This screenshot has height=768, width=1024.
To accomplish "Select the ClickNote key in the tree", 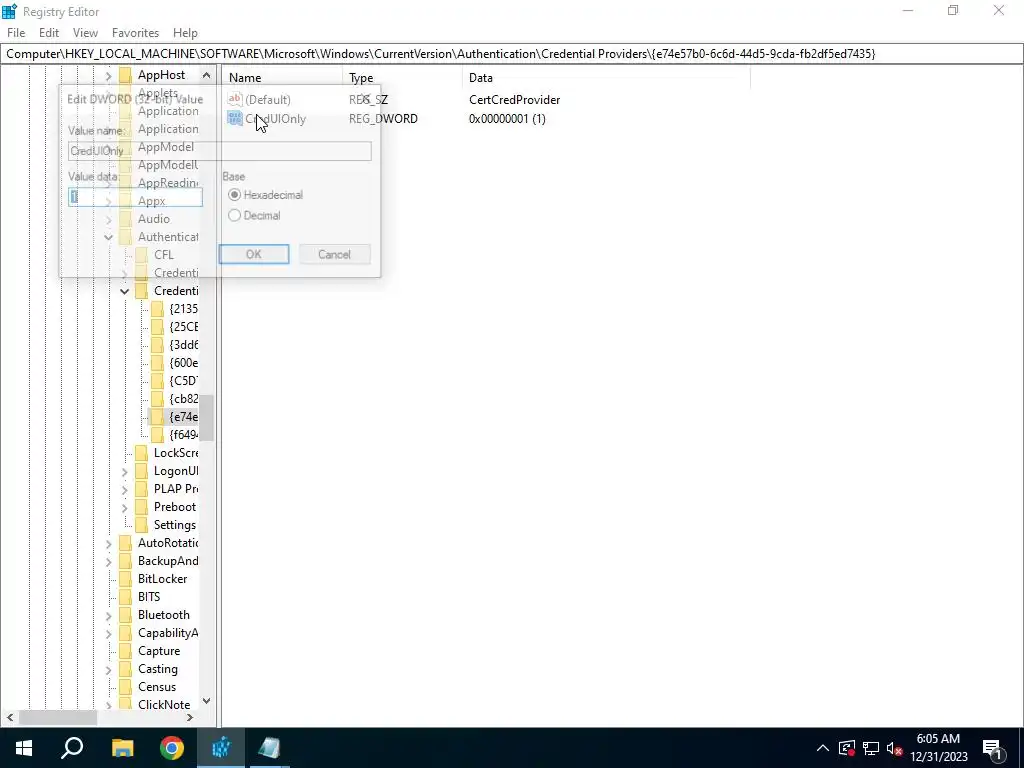I will tap(164, 705).
